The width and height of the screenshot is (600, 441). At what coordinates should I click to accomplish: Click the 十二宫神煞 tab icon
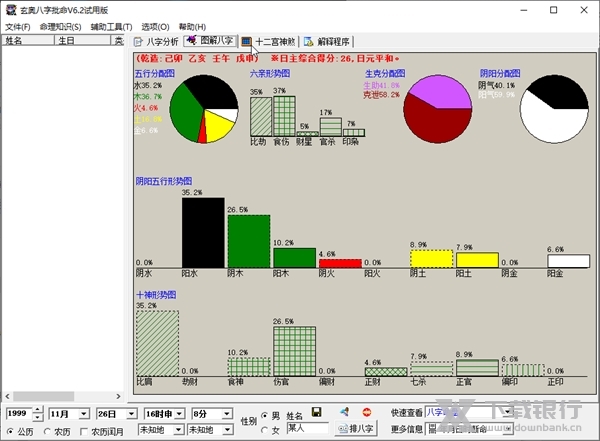click(247, 42)
